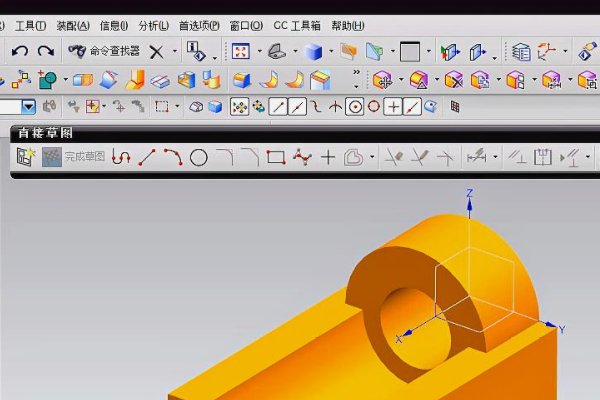Open the 分析(L) menu
This screenshot has height=400, width=600.
154,25
